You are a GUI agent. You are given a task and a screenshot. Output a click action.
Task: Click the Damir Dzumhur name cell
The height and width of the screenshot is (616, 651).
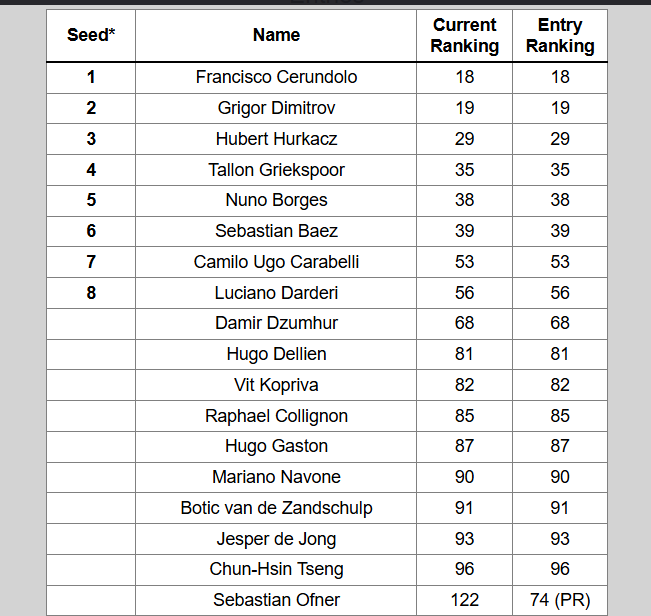pos(276,324)
